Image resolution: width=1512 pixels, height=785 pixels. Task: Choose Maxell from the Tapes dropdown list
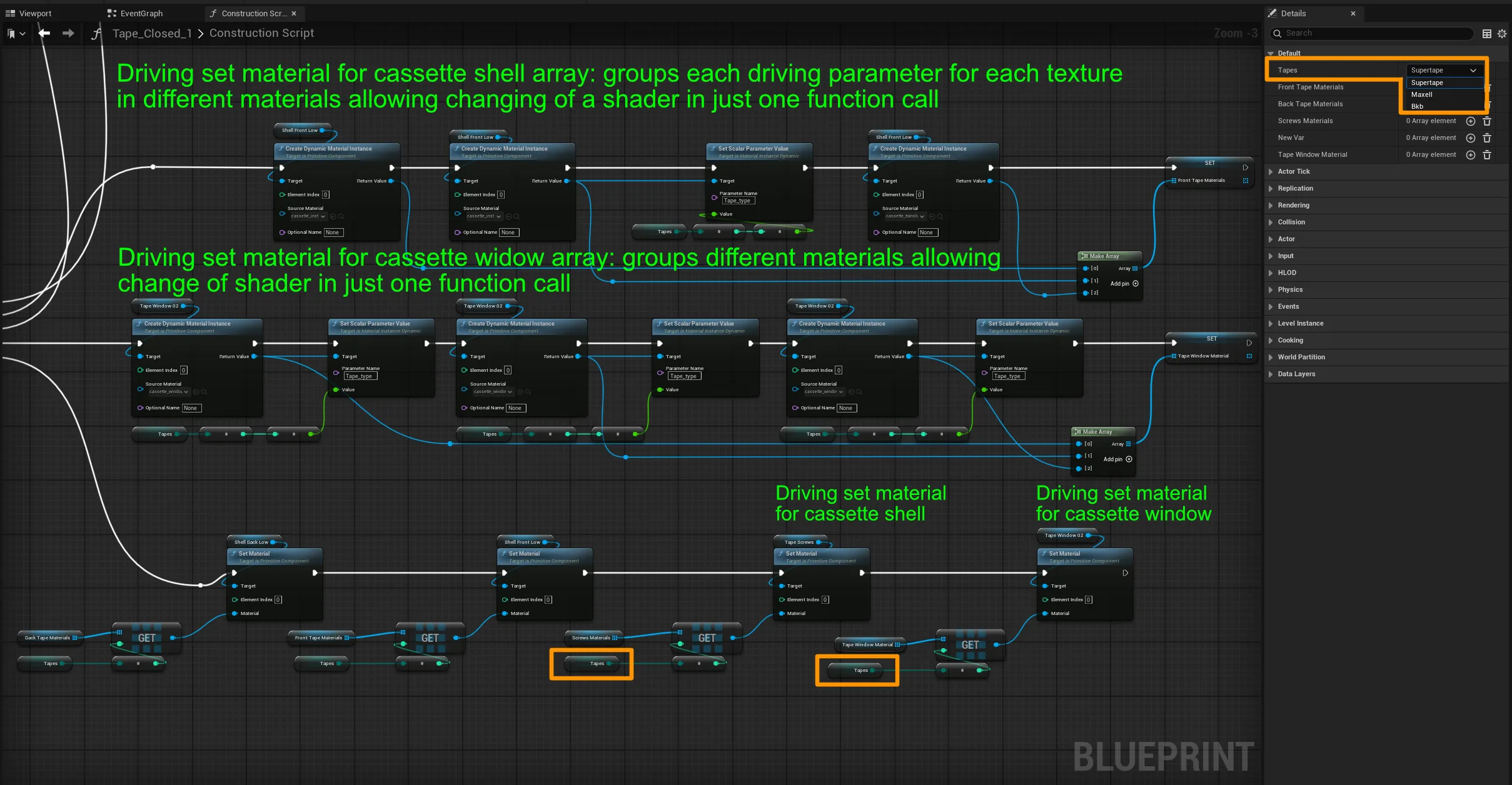(x=1444, y=94)
